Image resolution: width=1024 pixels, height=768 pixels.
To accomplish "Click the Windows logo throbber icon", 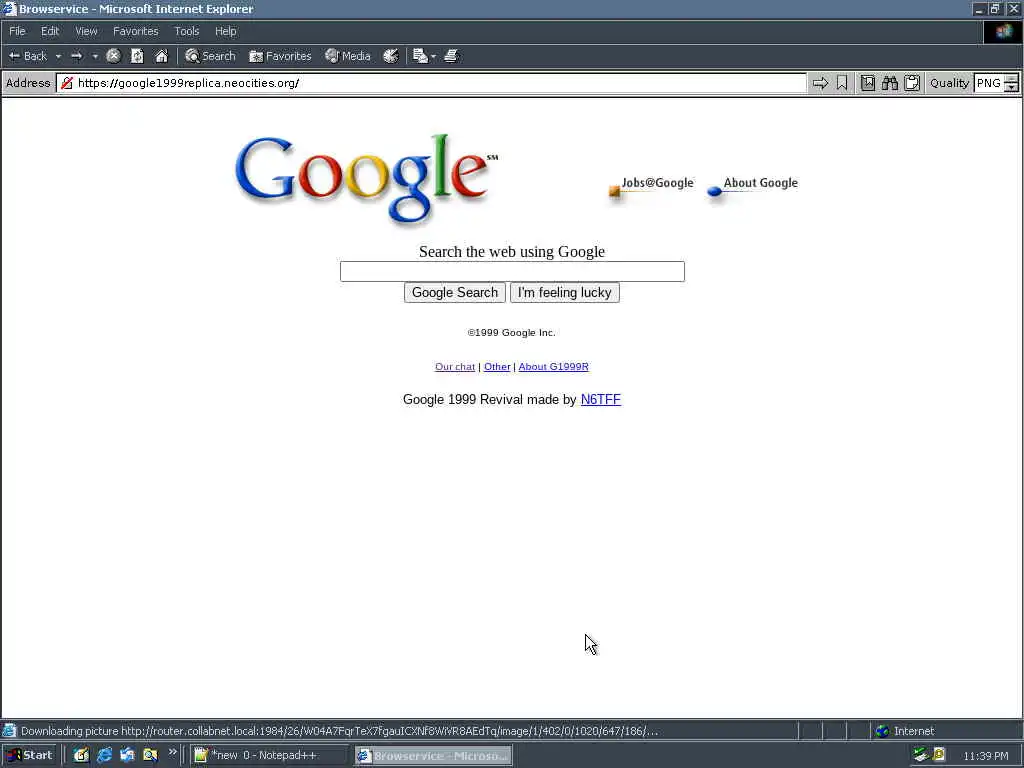I will 1003,32.
